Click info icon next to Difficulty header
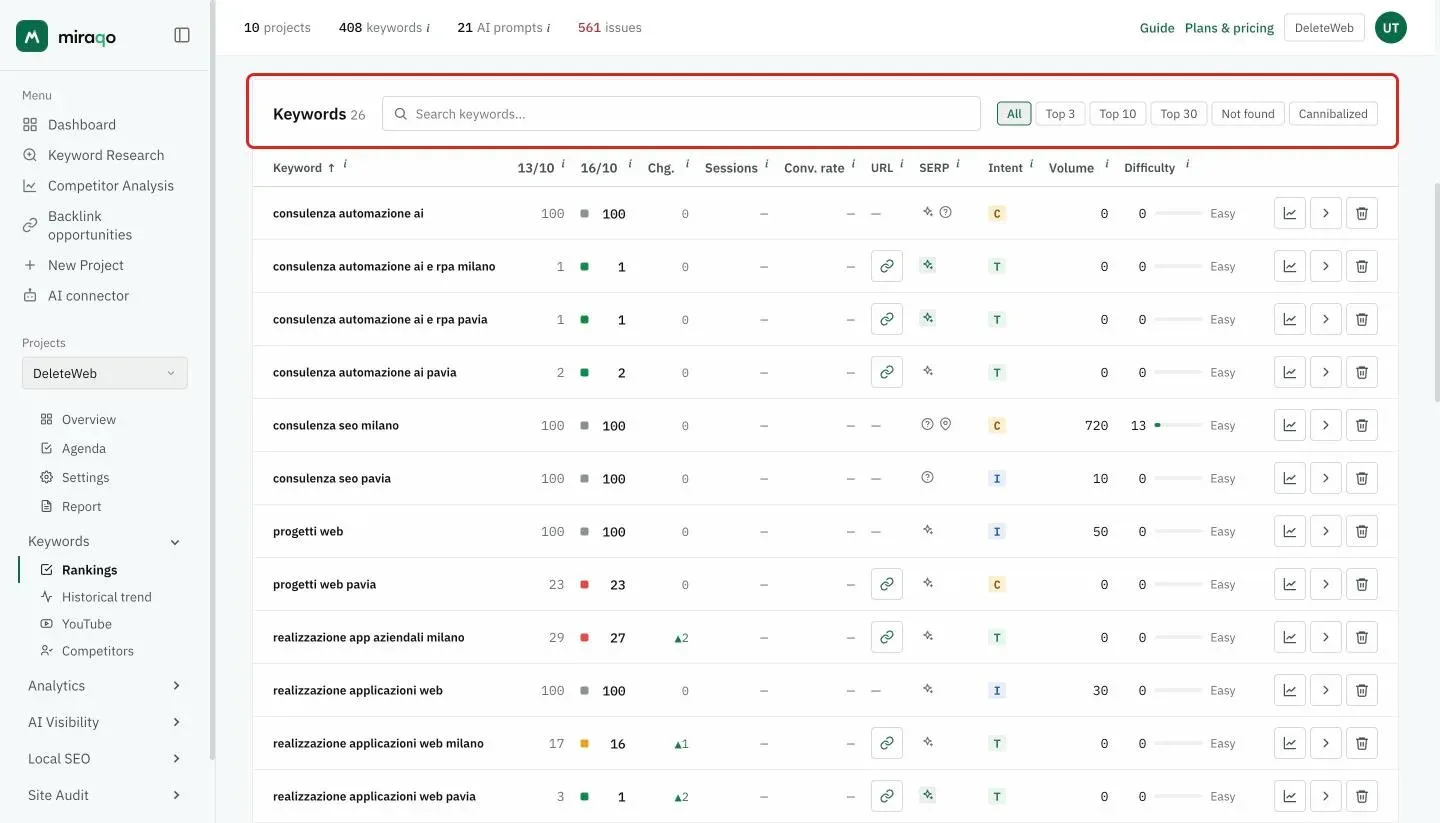Screen dimensions: 1440x823 click(1187, 164)
